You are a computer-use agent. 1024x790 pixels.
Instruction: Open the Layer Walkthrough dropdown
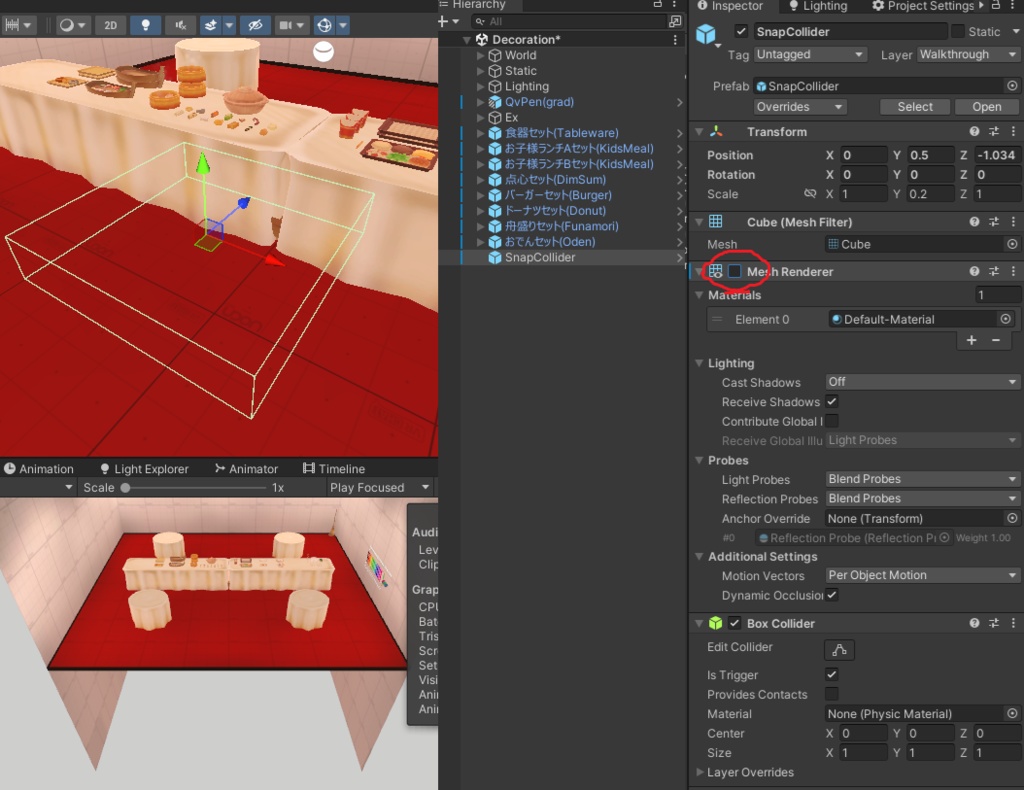click(967, 55)
